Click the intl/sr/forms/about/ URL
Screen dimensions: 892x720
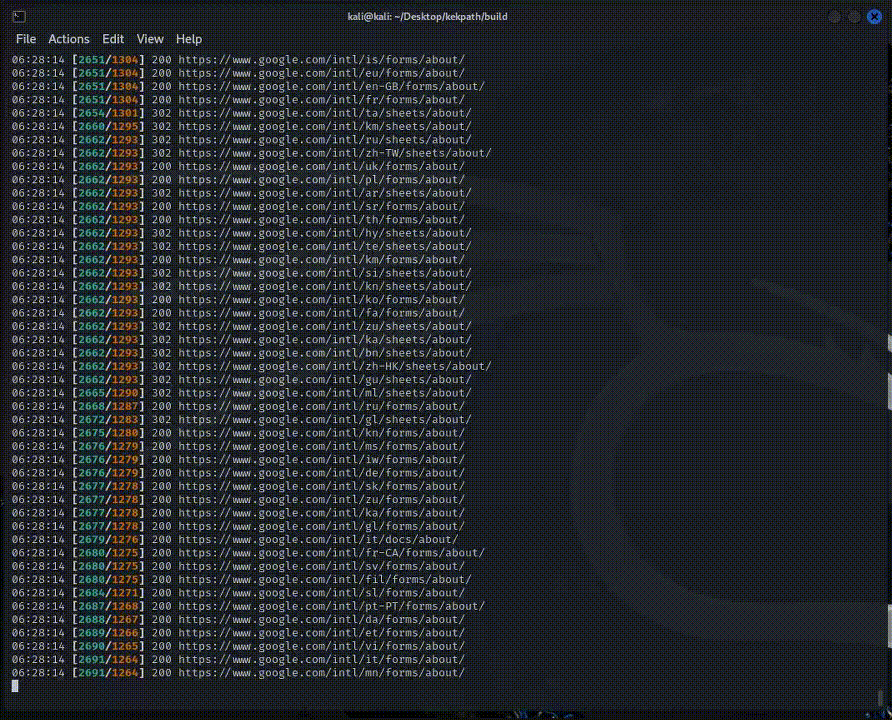coord(321,206)
